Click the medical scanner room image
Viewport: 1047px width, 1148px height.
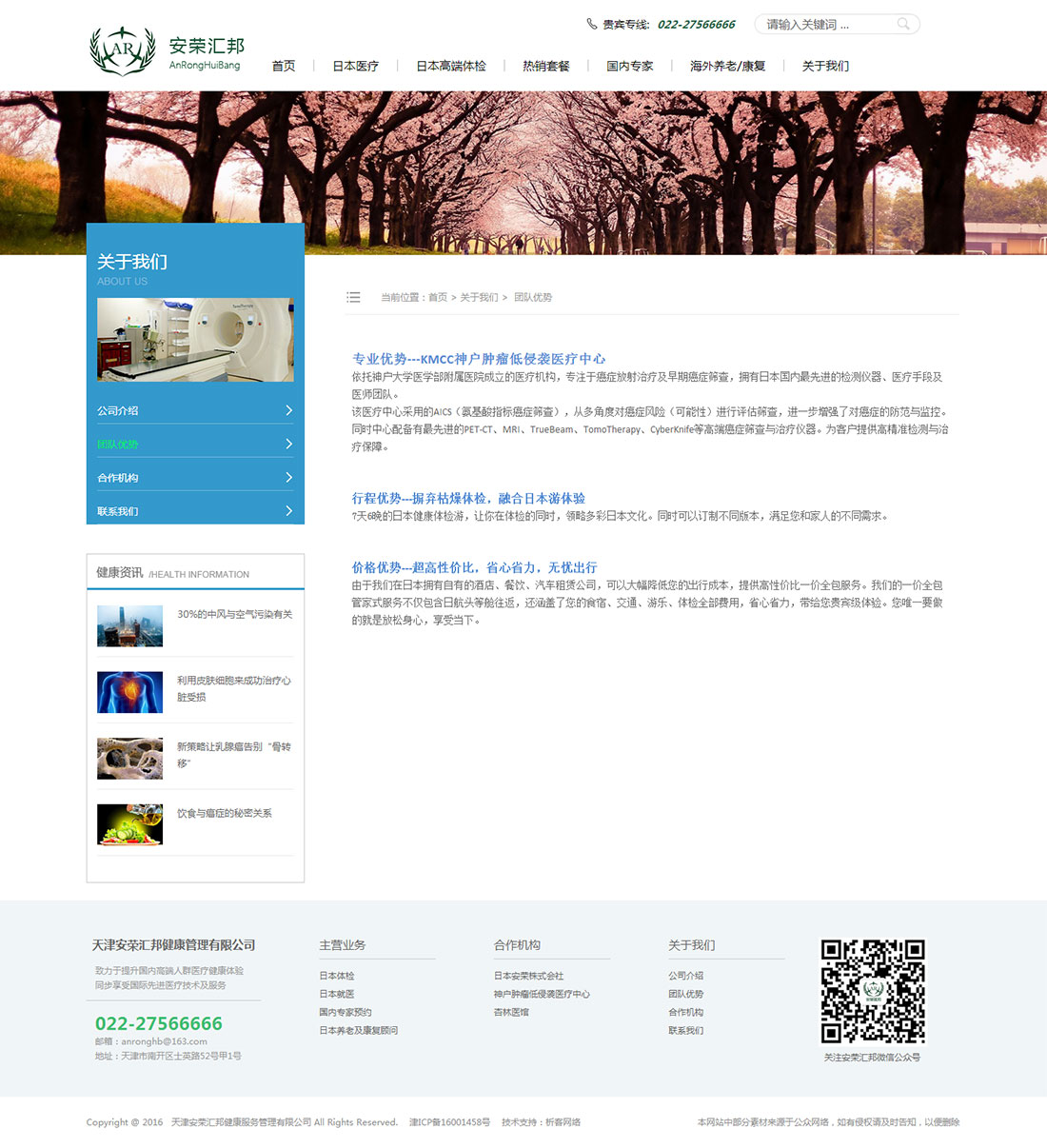pyautogui.click(x=195, y=340)
